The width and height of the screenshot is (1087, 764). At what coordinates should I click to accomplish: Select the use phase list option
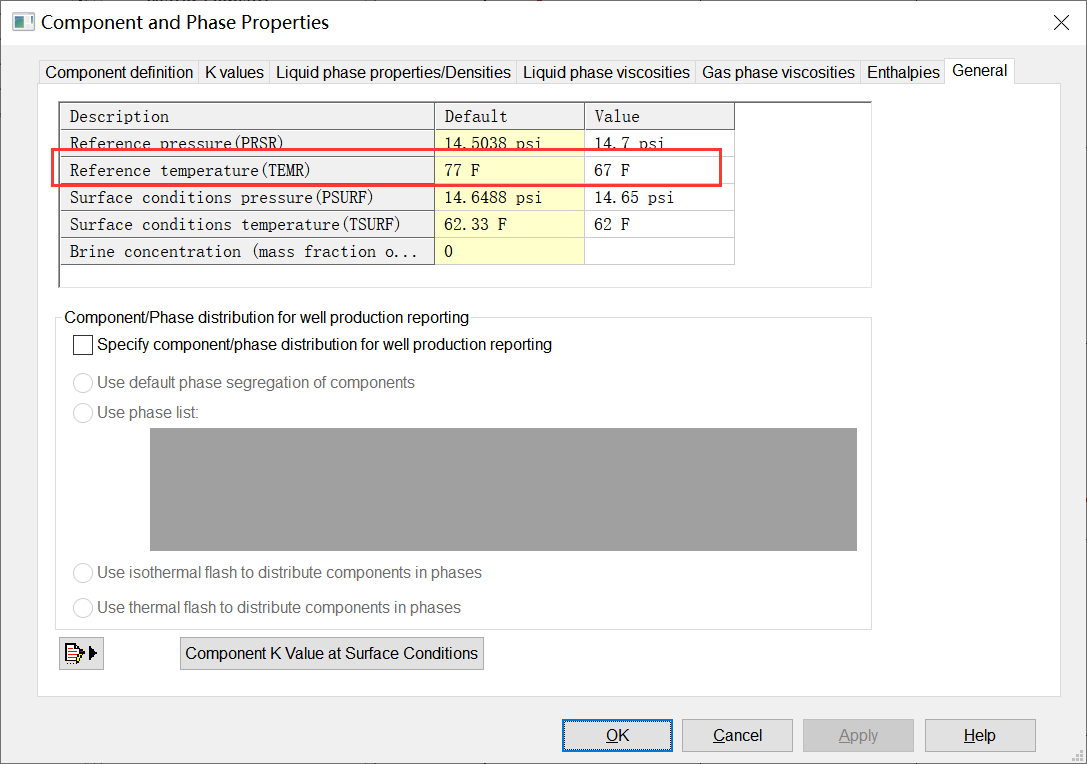84,413
